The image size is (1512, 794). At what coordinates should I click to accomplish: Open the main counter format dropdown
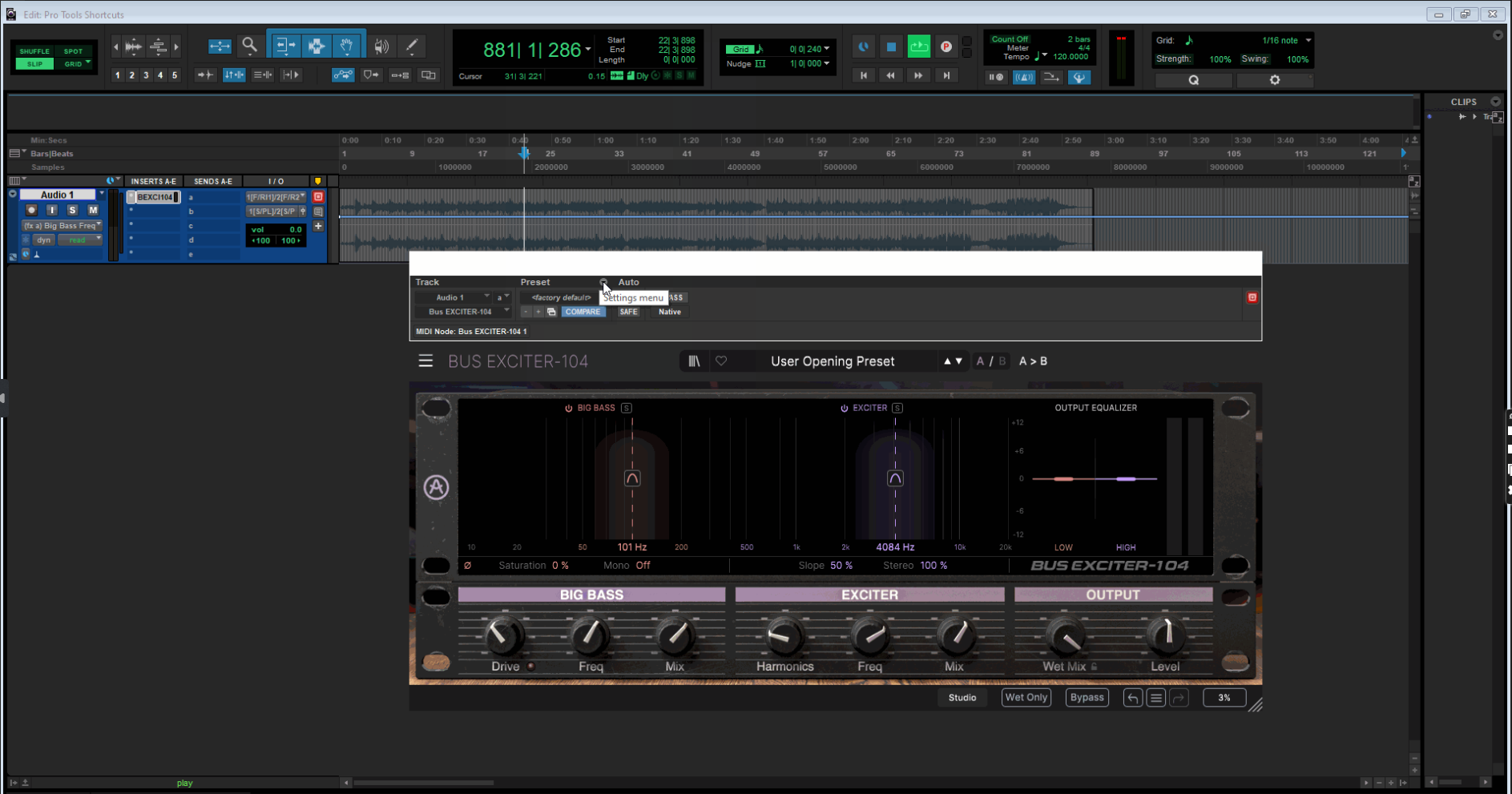tap(588, 50)
